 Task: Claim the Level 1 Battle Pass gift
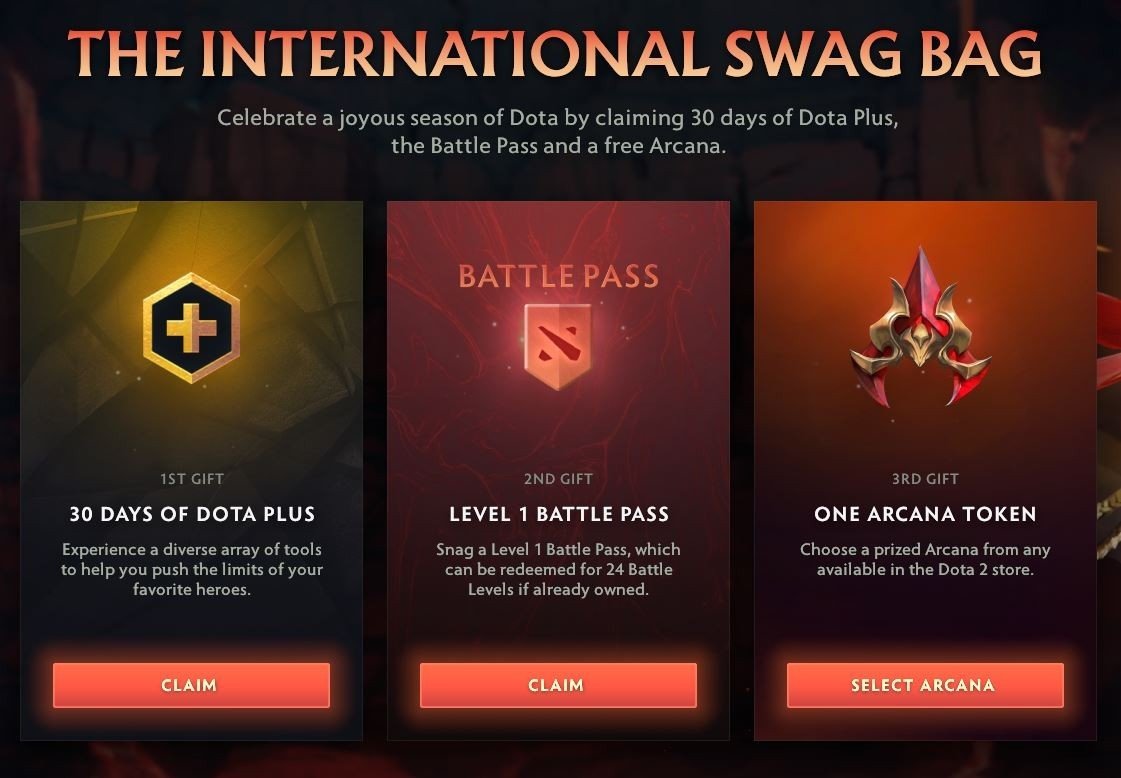click(x=558, y=685)
